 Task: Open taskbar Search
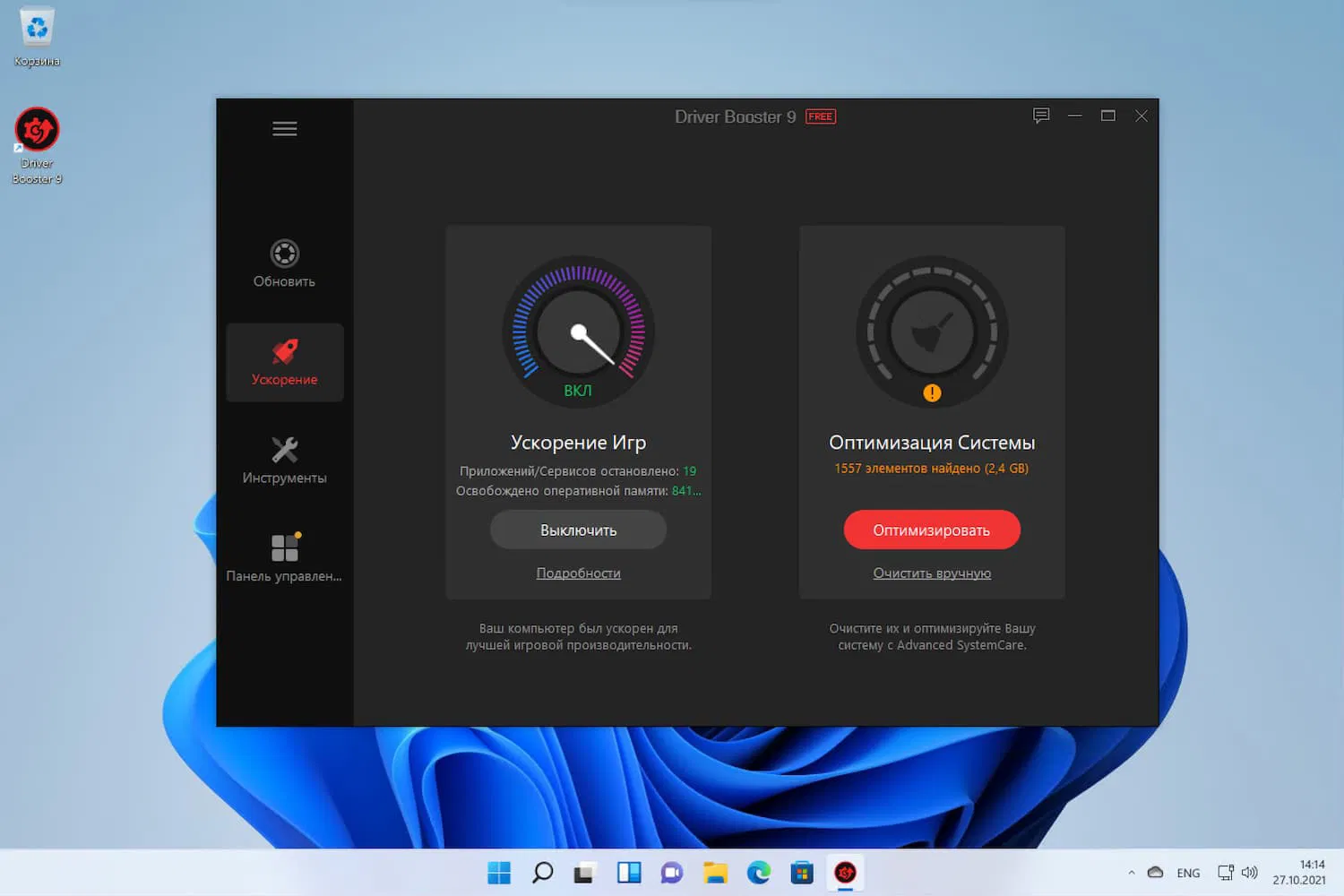click(x=542, y=873)
